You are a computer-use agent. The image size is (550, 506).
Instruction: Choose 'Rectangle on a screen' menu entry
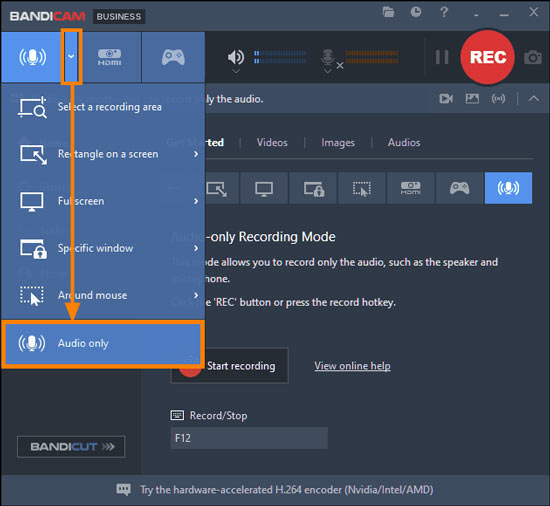[103, 154]
